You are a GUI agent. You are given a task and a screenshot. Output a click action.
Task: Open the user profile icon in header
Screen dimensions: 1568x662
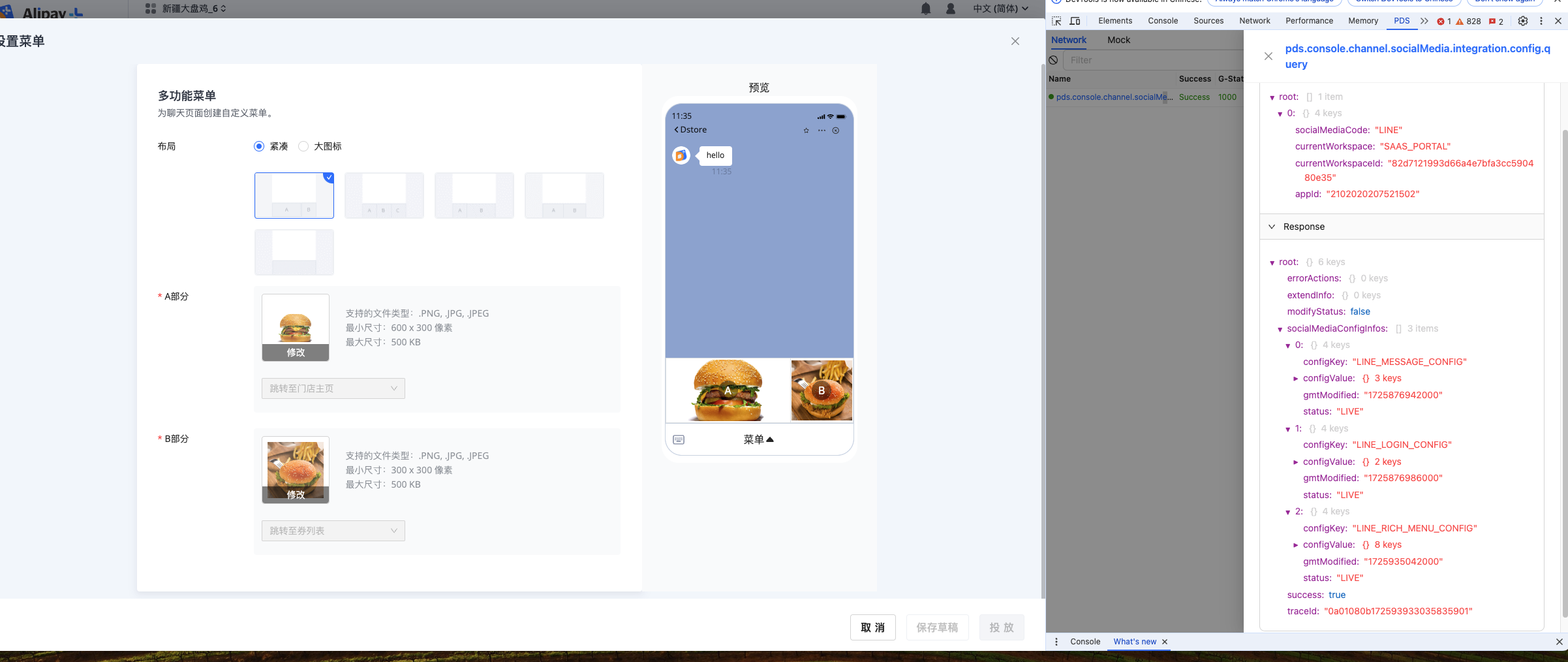tap(951, 8)
